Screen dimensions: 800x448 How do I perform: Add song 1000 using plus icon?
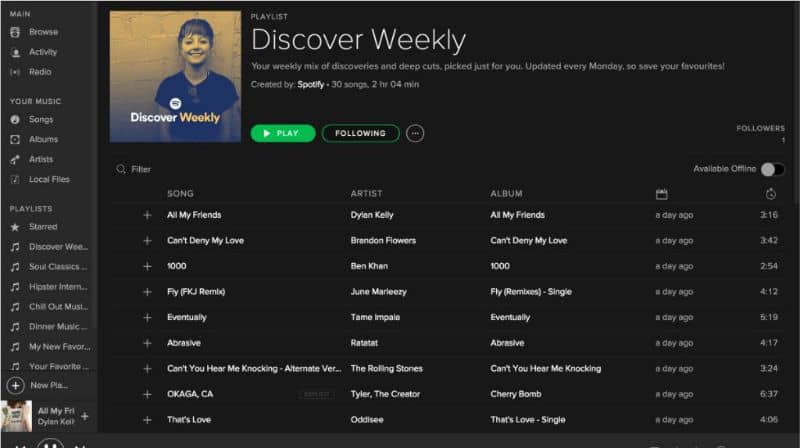pyautogui.click(x=147, y=266)
